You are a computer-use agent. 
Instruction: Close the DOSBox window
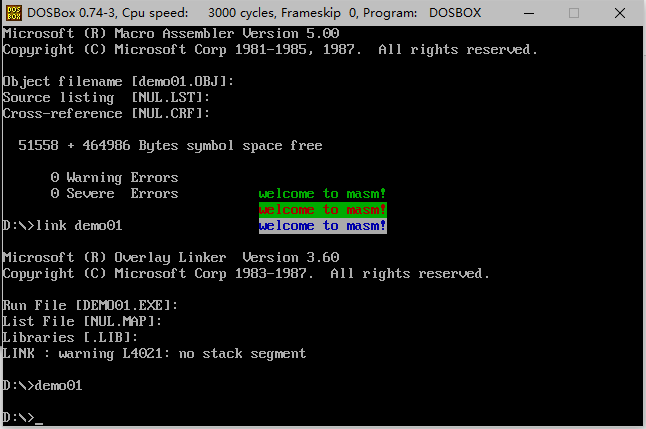(620, 13)
